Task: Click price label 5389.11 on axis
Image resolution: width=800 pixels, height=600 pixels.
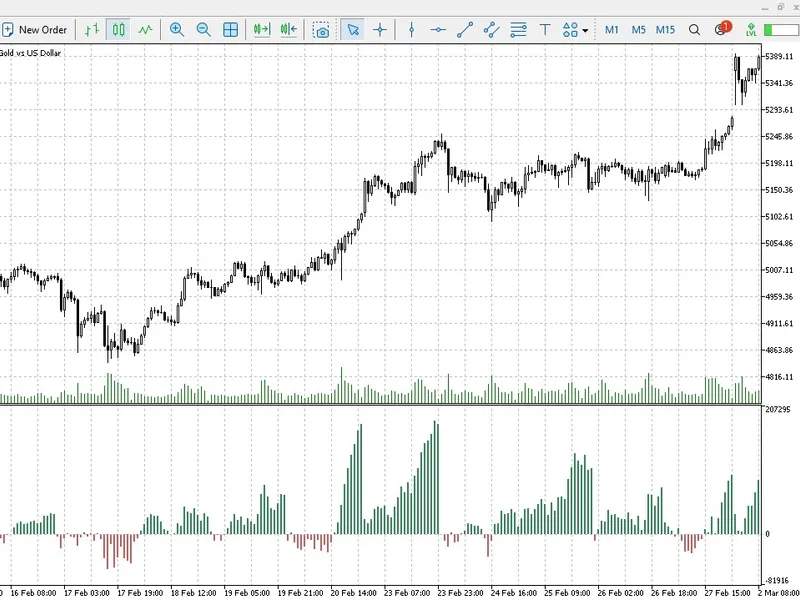Action: (x=779, y=56)
